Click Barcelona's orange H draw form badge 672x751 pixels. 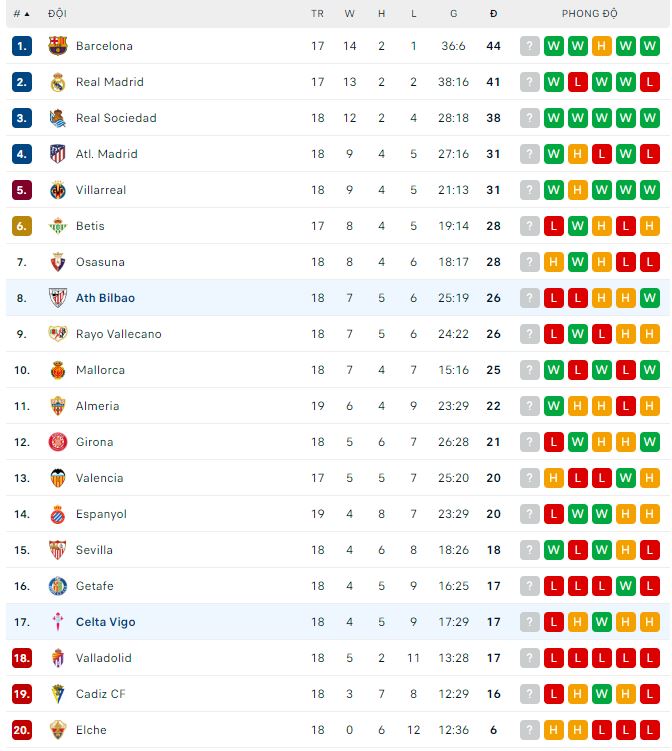click(x=601, y=46)
